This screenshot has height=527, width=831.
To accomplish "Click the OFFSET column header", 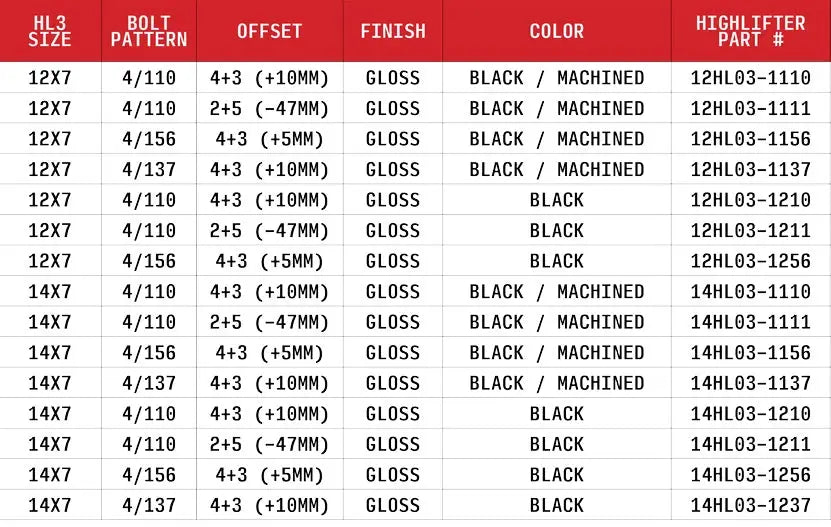I will (269, 31).
